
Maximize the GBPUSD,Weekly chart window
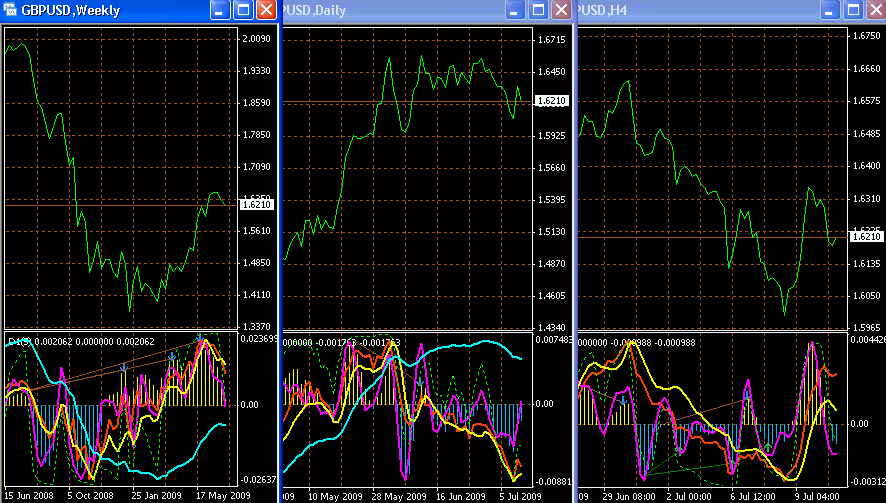[244, 10]
